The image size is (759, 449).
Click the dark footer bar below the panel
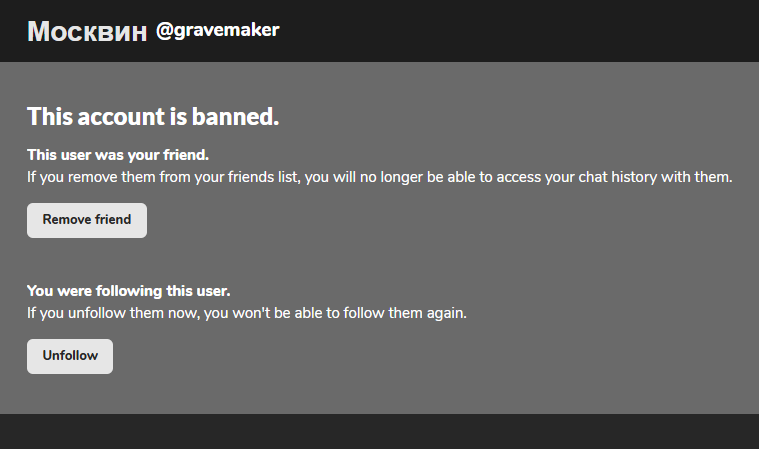point(379,432)
